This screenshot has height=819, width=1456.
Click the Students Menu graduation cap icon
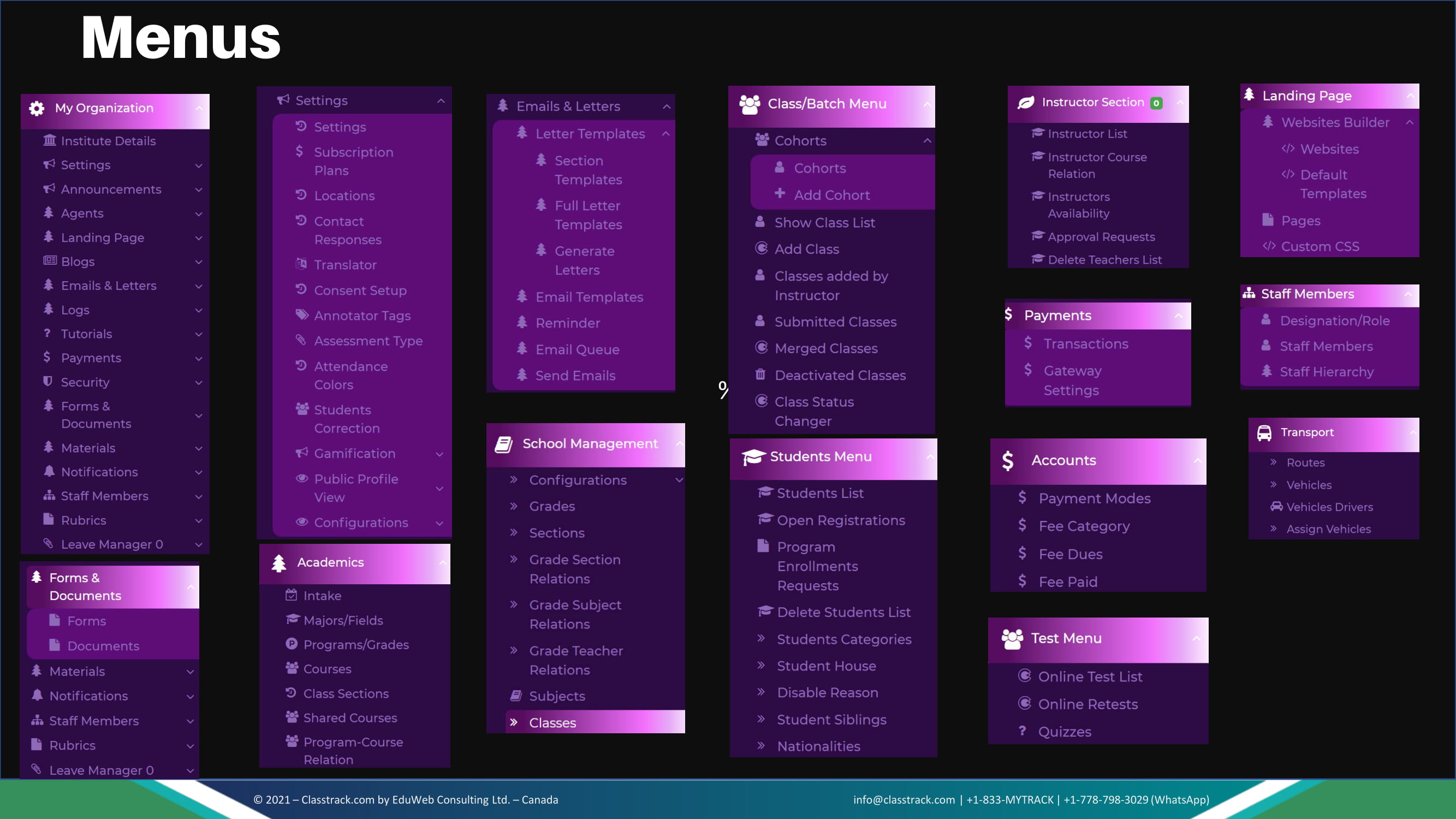click(753, 456)
